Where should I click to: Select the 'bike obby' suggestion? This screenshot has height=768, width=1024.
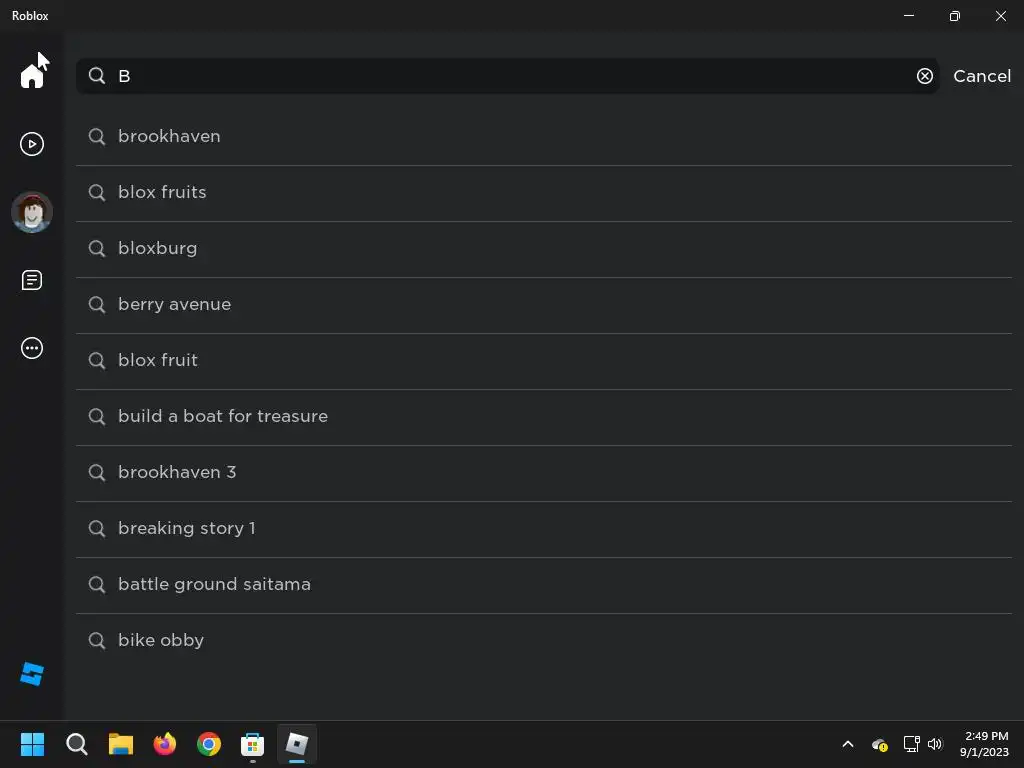click(544, 641)
